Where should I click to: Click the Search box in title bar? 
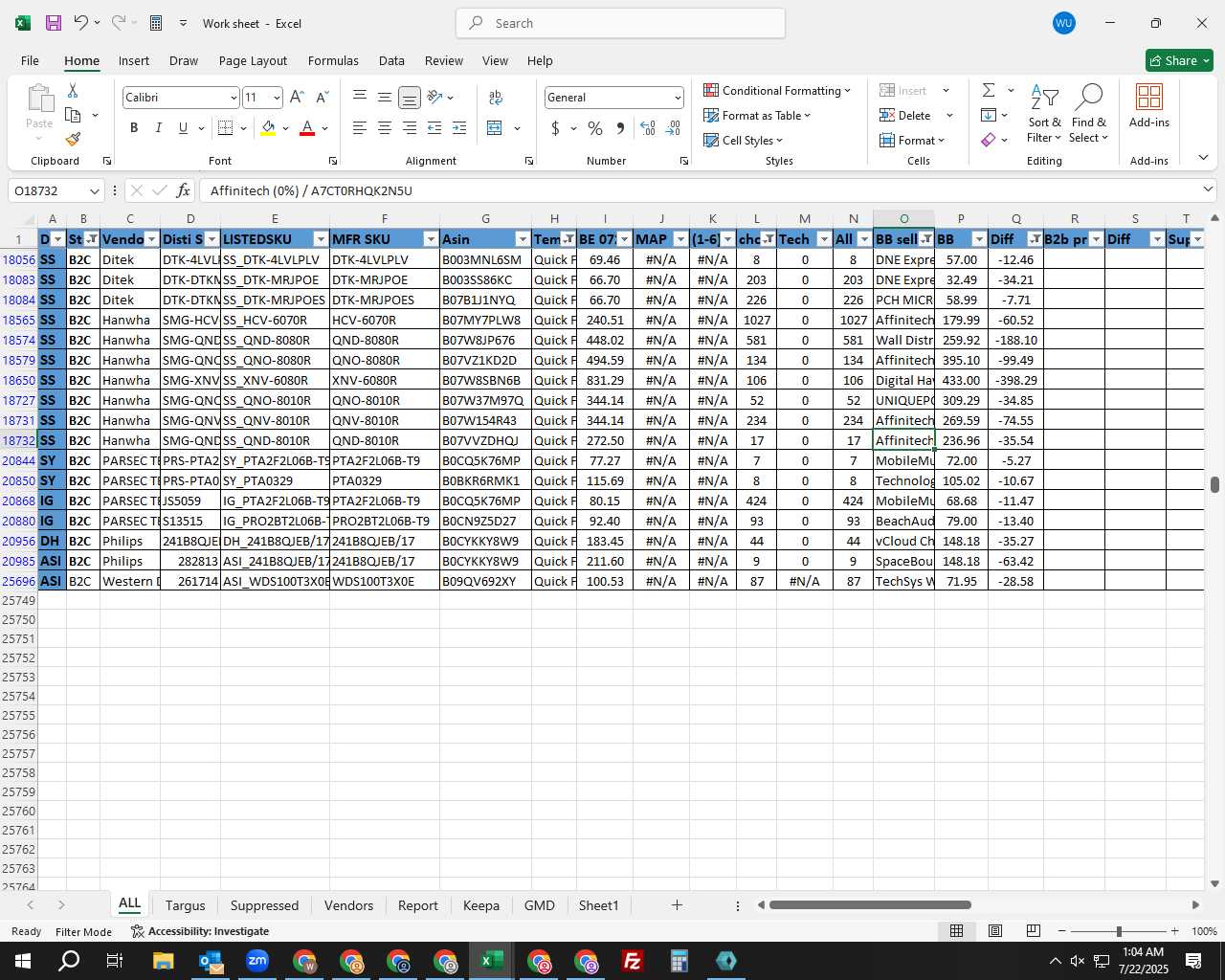point(621,23)
